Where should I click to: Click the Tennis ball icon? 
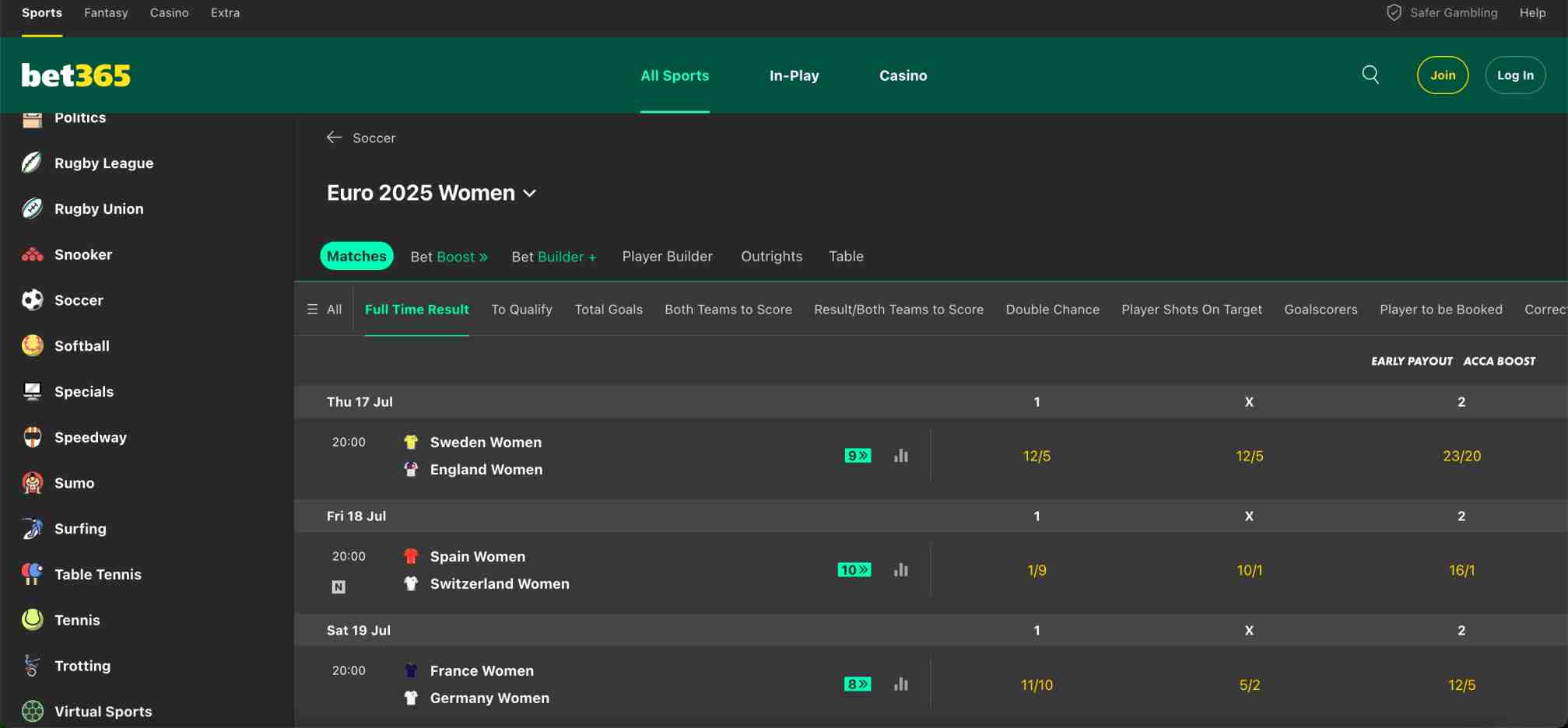tap(32, 620)
